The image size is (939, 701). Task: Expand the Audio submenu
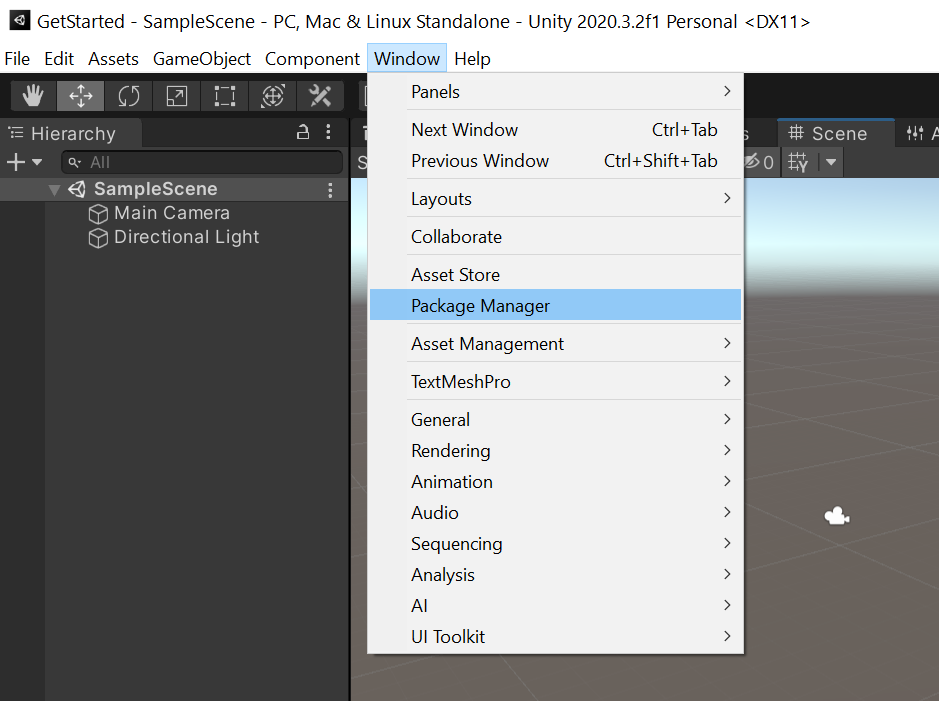click(x=555, y=513)
